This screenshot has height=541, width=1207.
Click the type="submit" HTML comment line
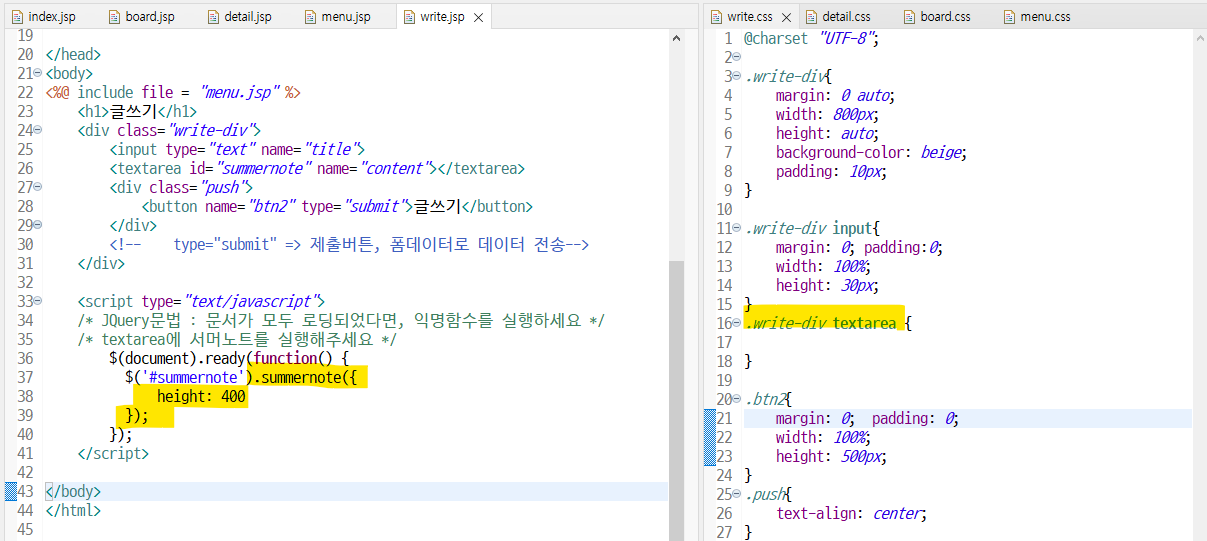point(349,245)
